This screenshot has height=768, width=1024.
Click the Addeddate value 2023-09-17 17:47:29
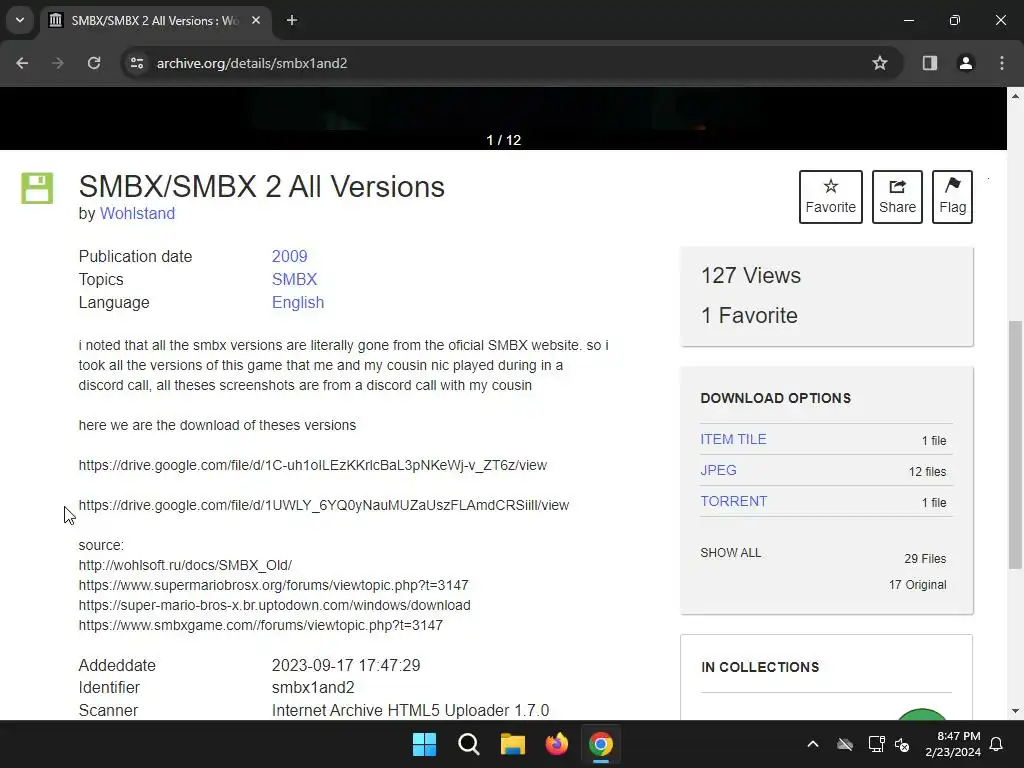tap(346, 665)
